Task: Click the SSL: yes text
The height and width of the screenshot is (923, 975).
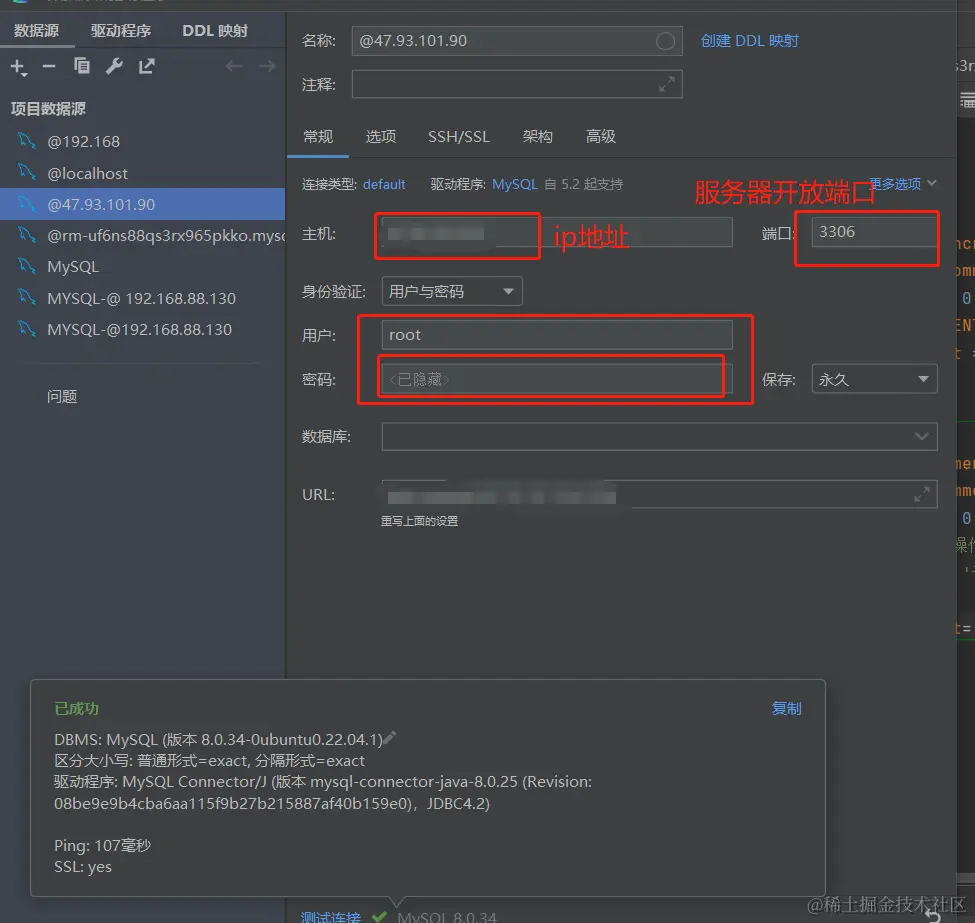Action: tap(83, 866)
